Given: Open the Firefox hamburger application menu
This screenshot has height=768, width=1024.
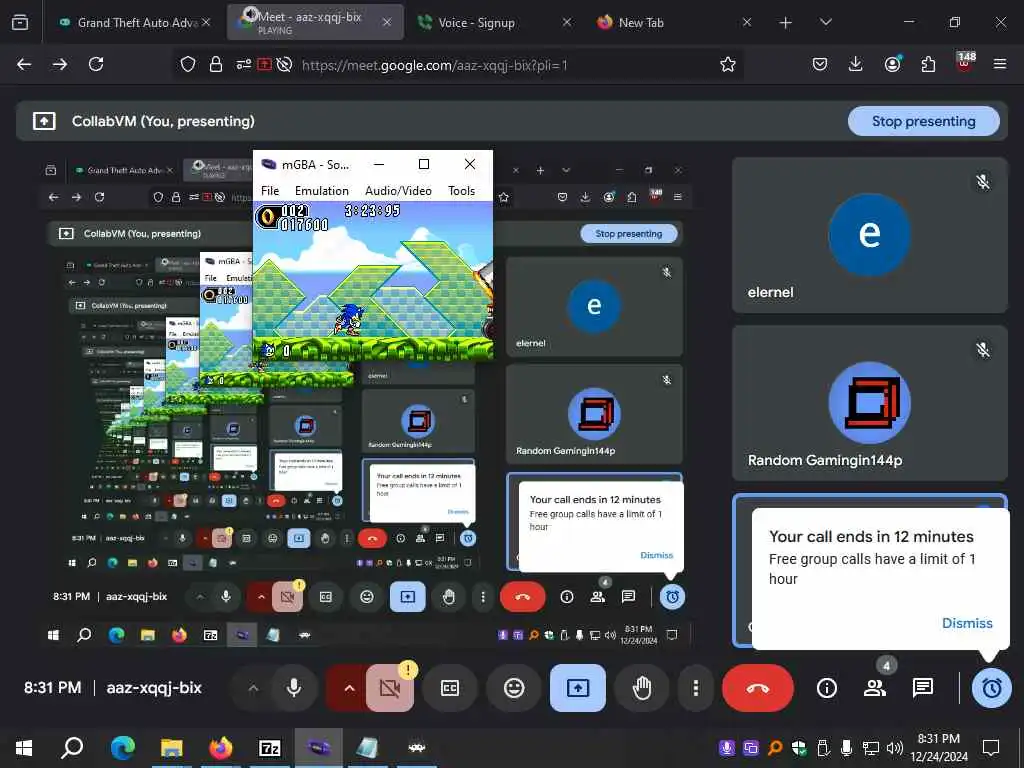Looking at the screenshot, I should coord(1000,64).
